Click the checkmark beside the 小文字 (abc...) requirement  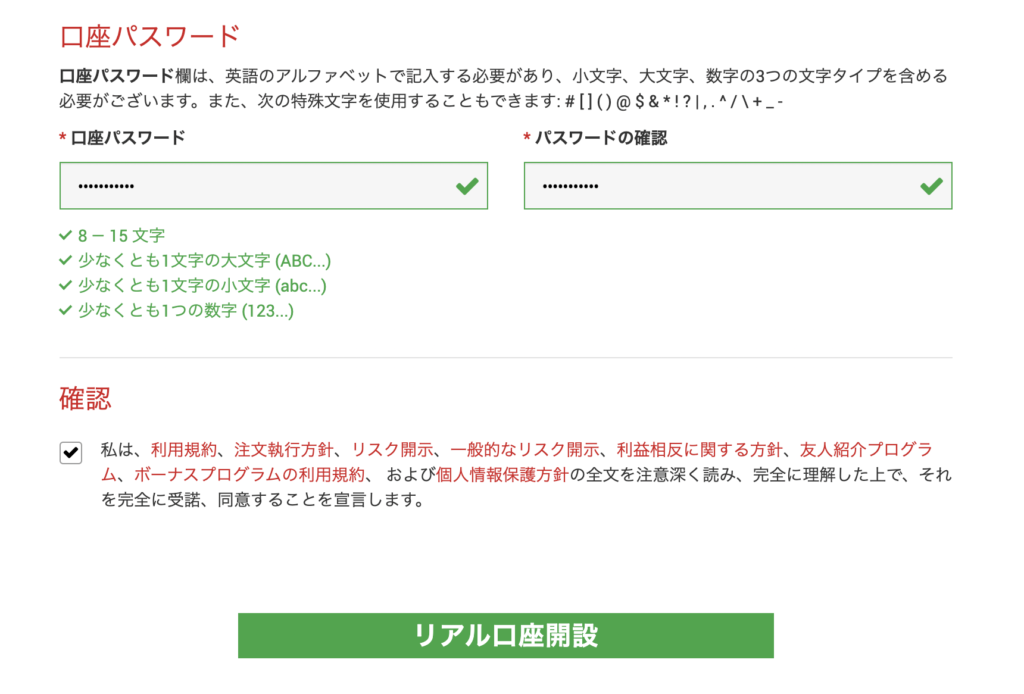pyautogui.click(x=66, y=287)
